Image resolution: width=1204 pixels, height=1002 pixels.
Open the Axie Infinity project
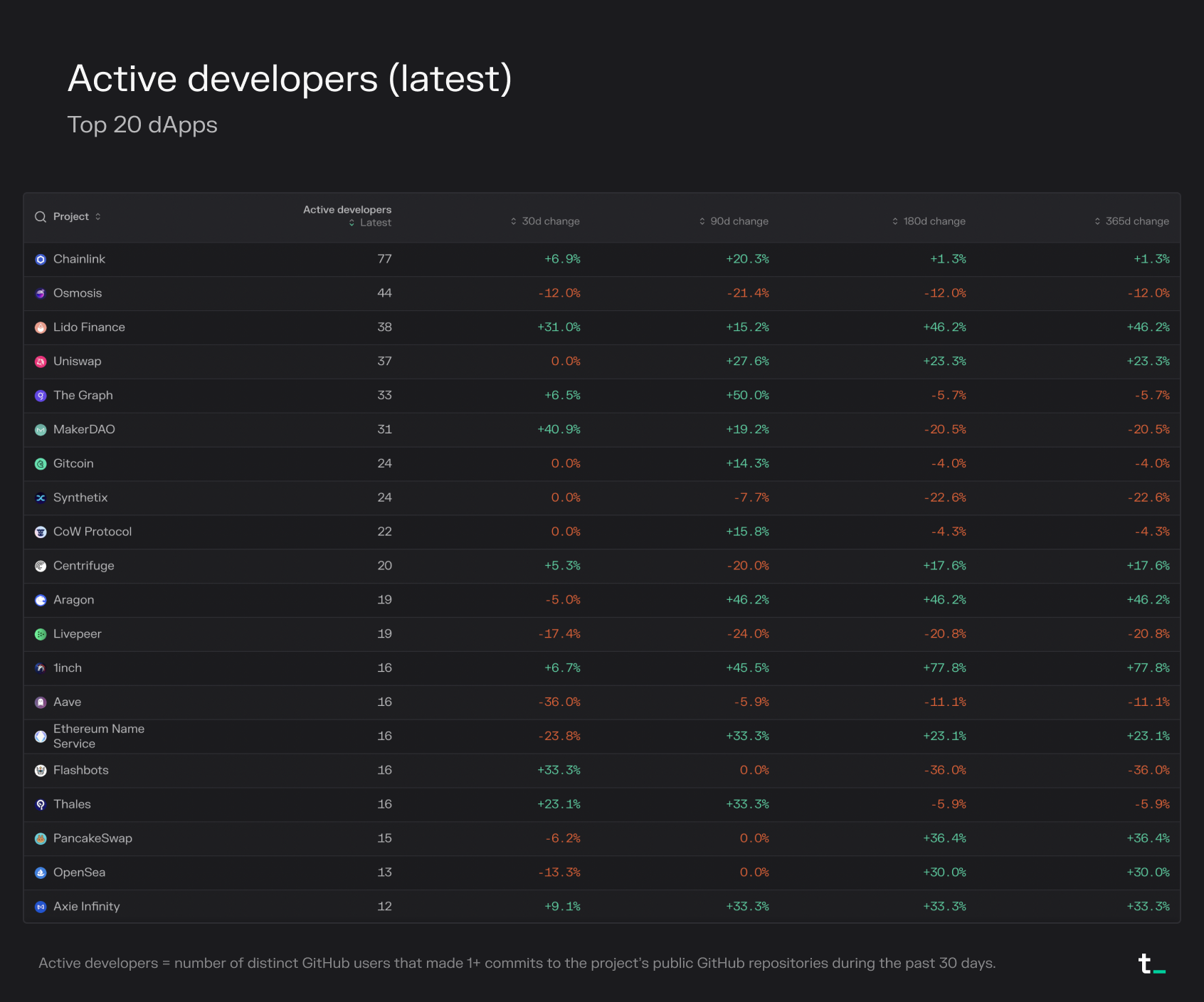click(x=86, y=907)
